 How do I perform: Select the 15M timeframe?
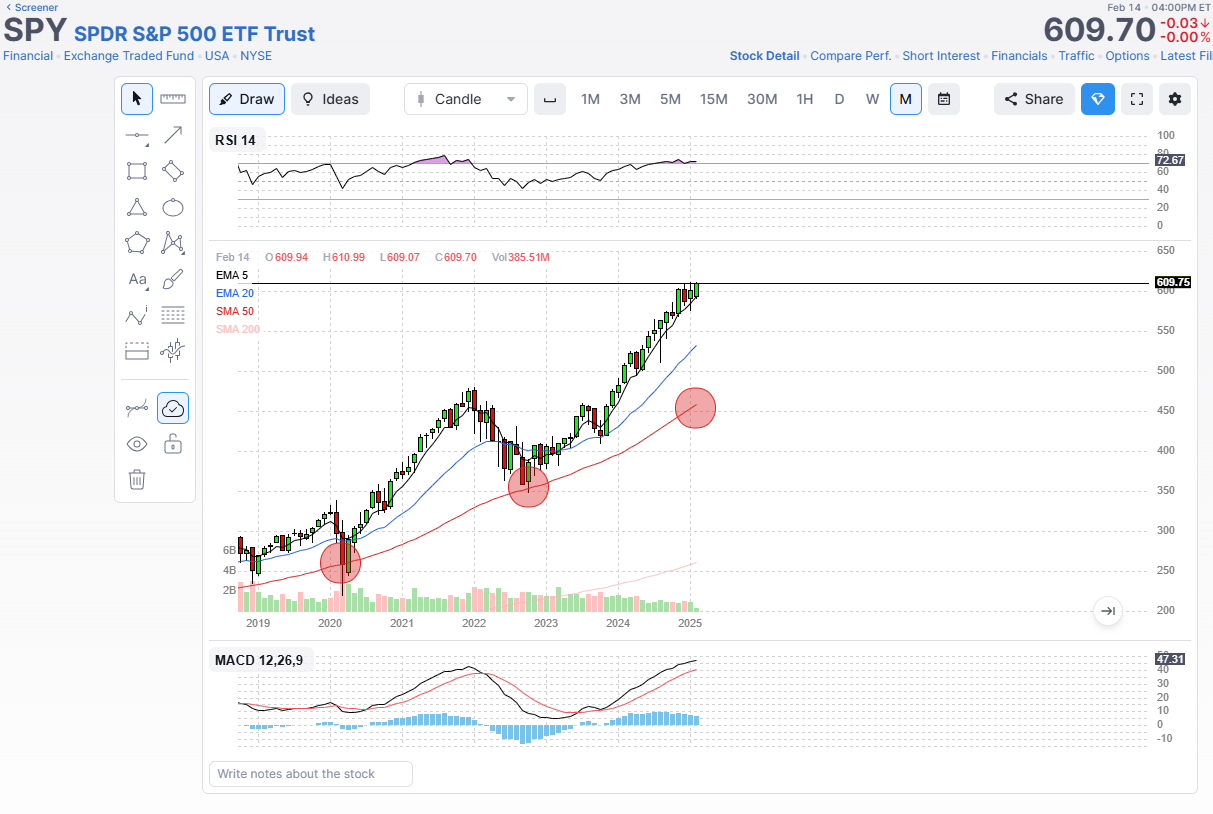coord(713,99)
